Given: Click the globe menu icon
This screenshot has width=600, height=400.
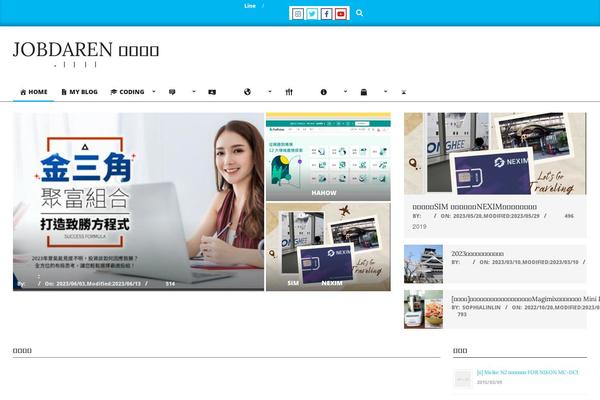Looking at the screenshot, I should click(x=247, y=92).
